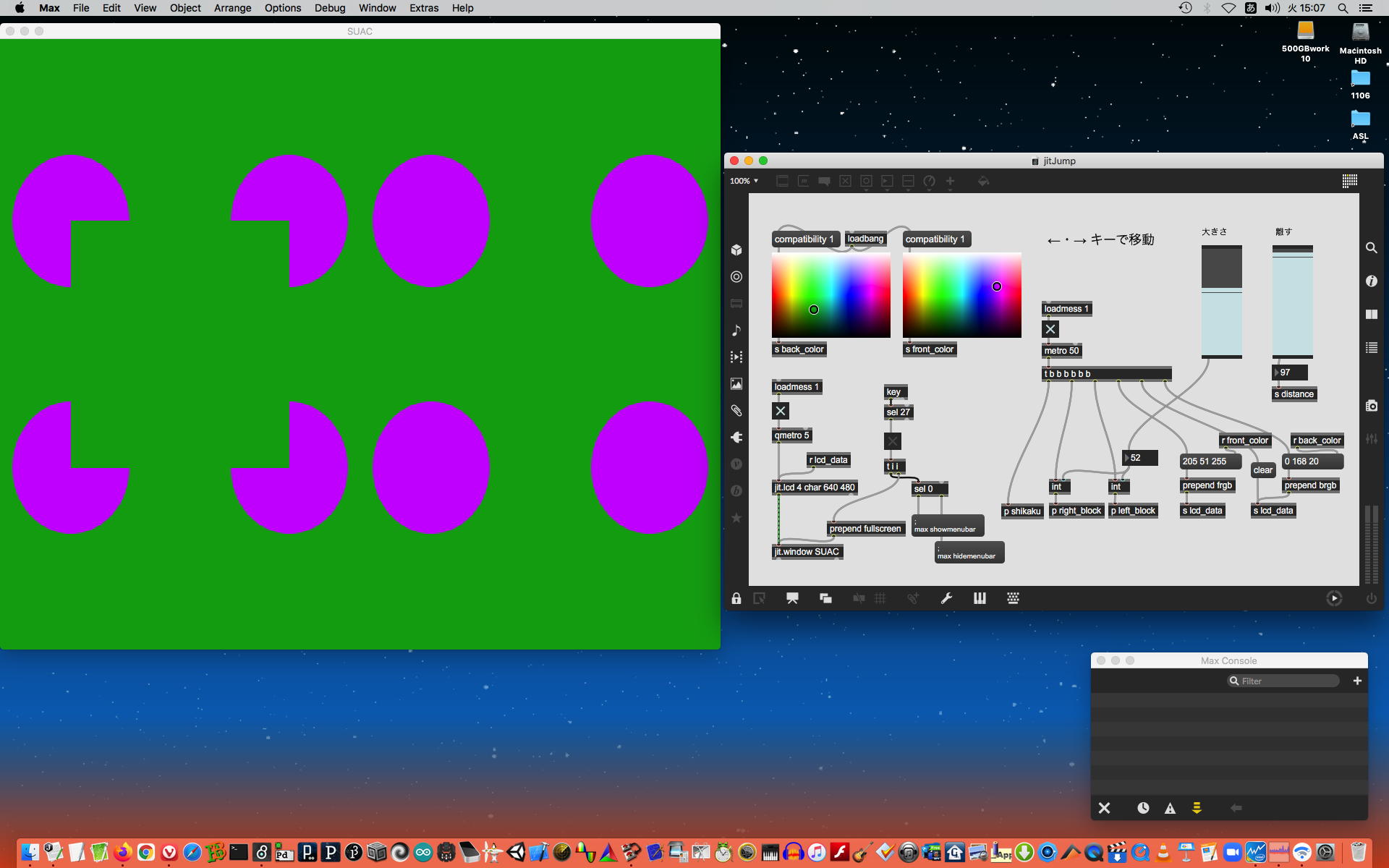Image resolution: width=1389 pixels, height=868 pixels.
Task: Toggle the X switch above qmetro 5
Action: pos(781,412)
